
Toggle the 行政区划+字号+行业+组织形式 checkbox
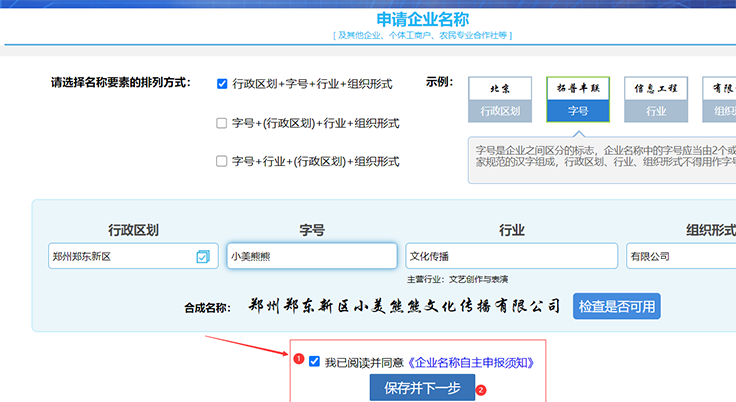[x=222, y=84]
